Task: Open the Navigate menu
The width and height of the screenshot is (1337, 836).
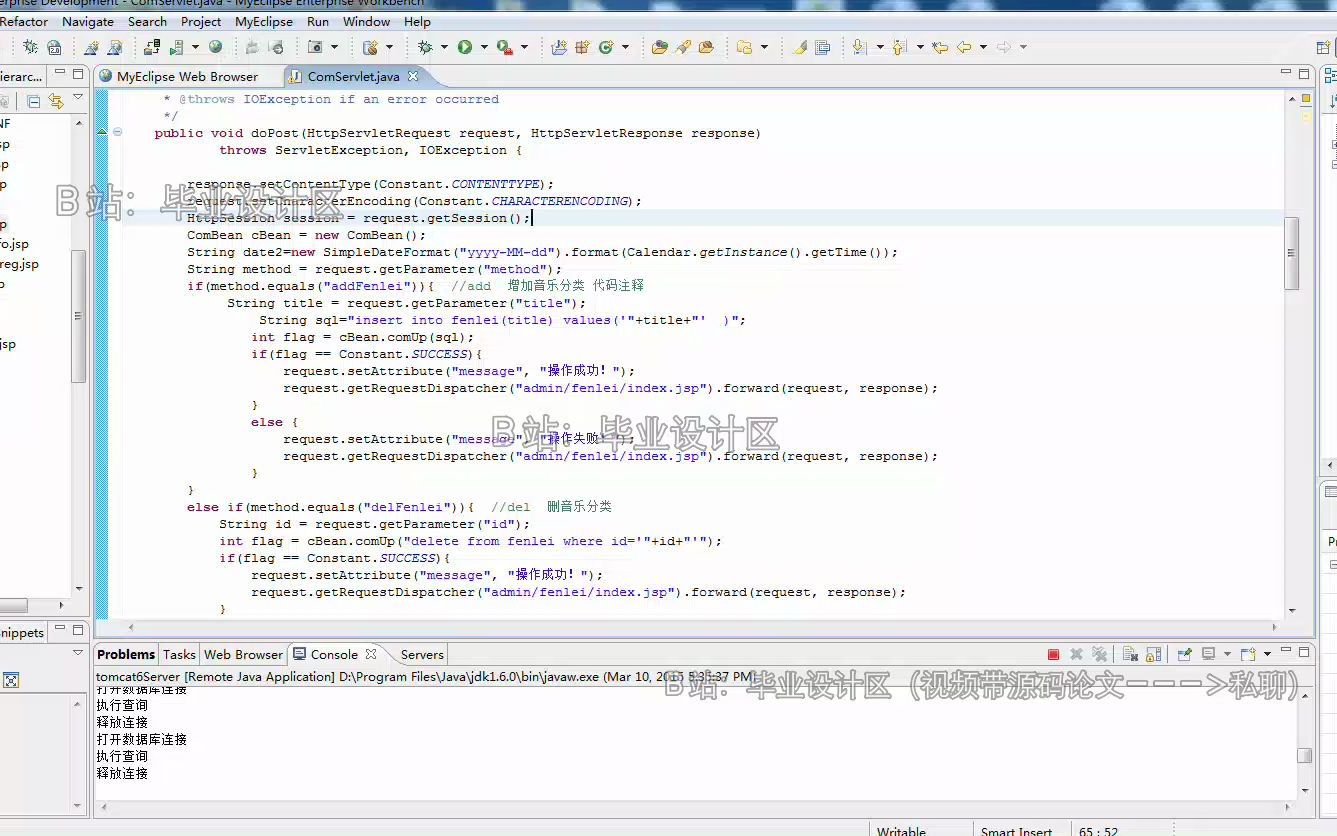Action: point(88,21)
